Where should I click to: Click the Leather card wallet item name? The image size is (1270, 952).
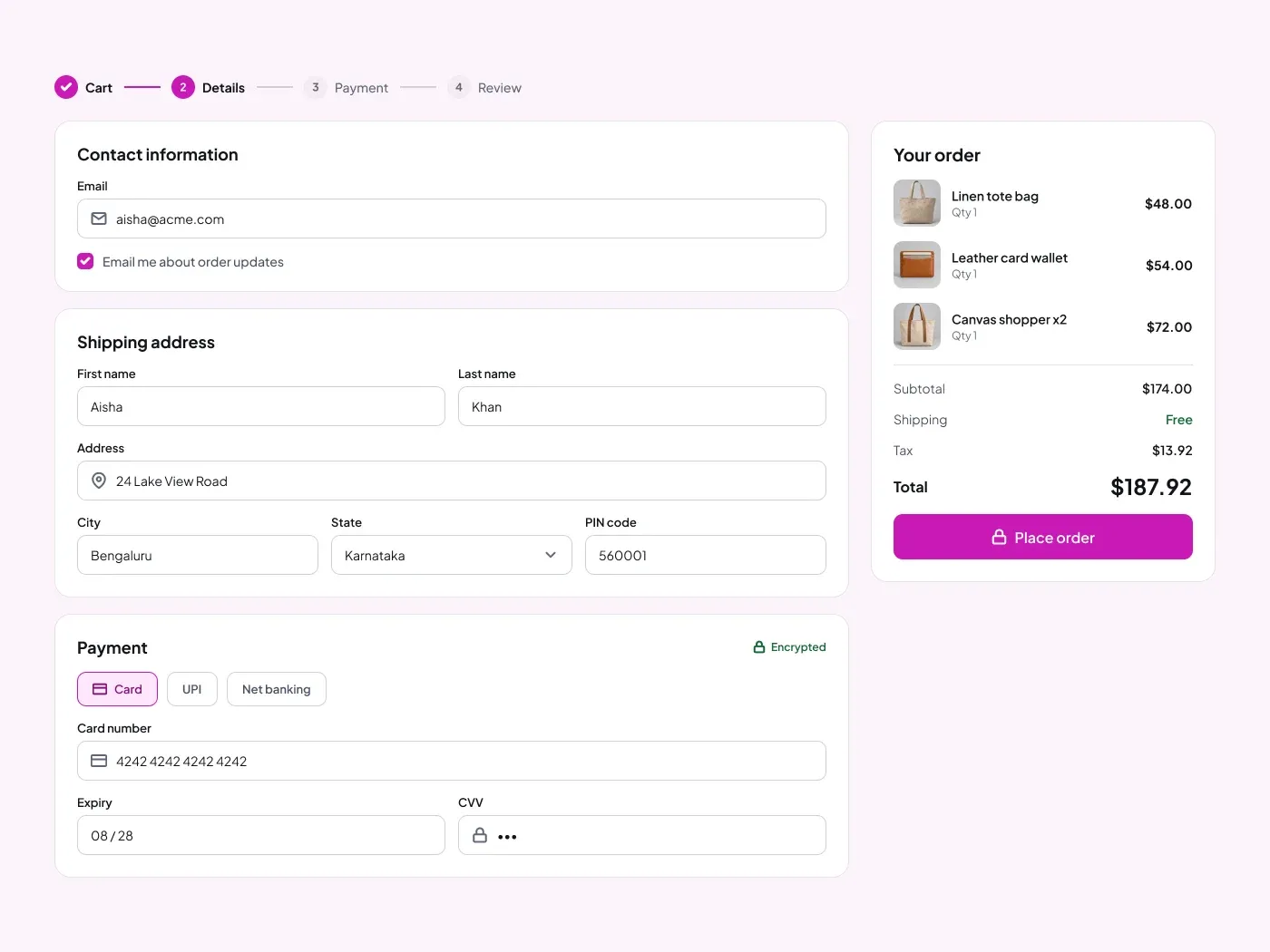tap(1010, 257)
